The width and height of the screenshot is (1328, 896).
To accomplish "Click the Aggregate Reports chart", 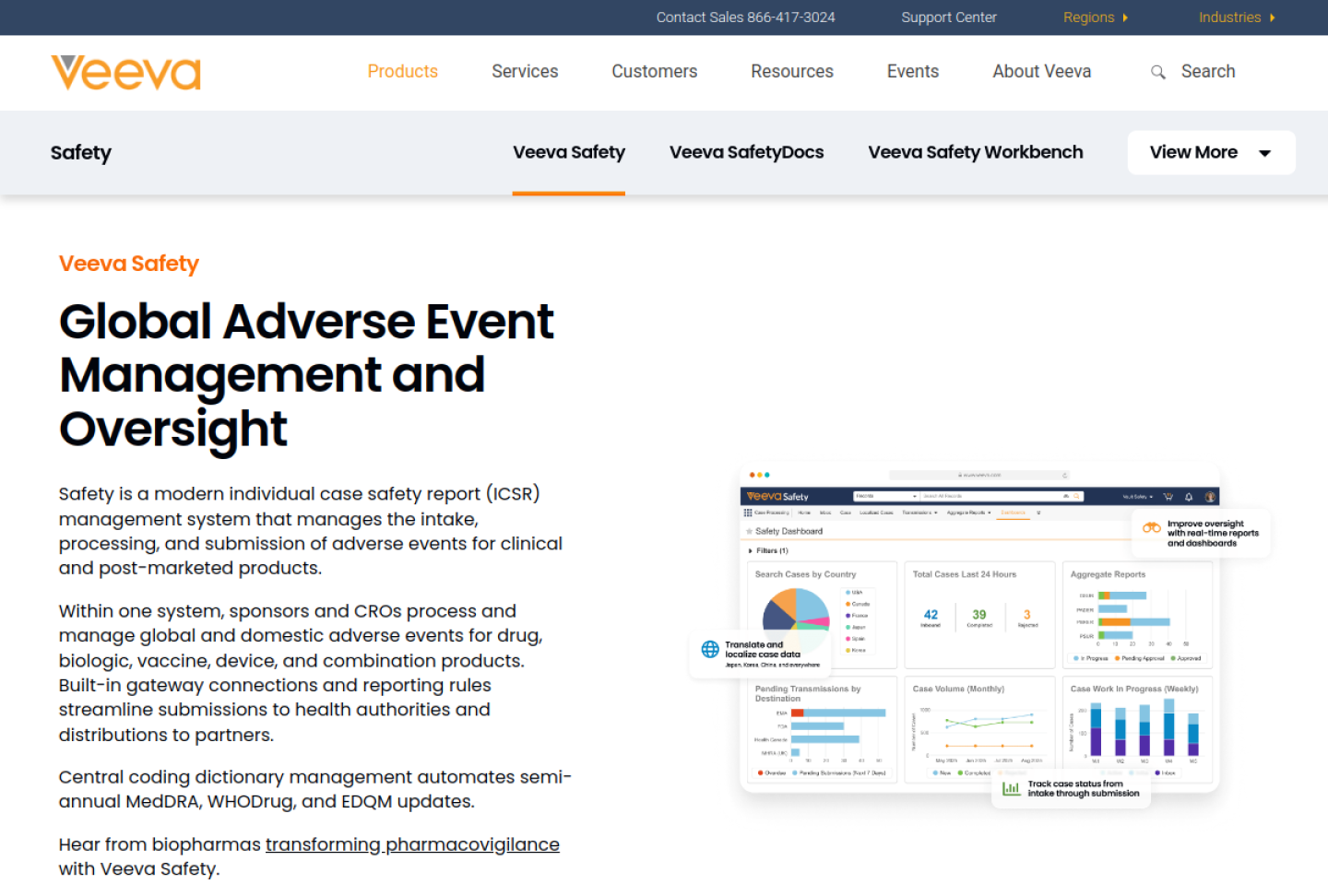I will [x=1137, y=615].
